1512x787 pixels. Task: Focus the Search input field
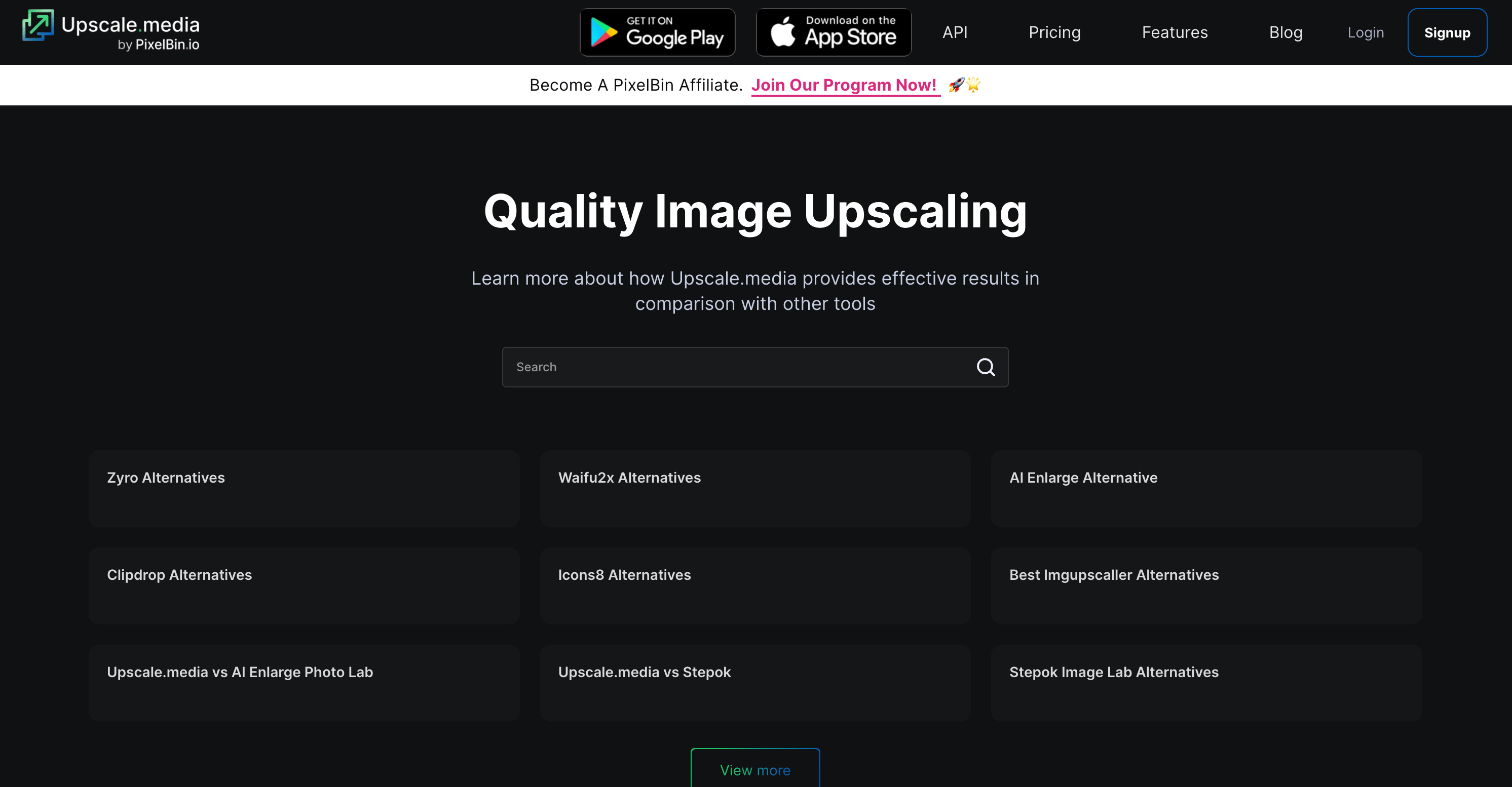point(734,367)
